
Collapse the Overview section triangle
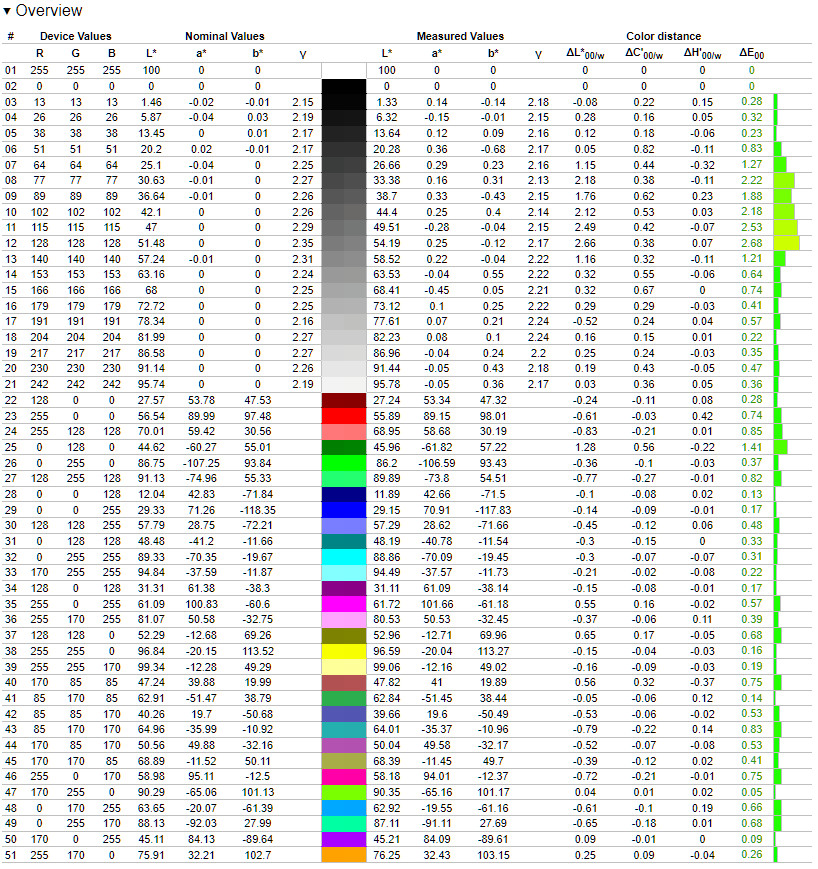point(7,11)
